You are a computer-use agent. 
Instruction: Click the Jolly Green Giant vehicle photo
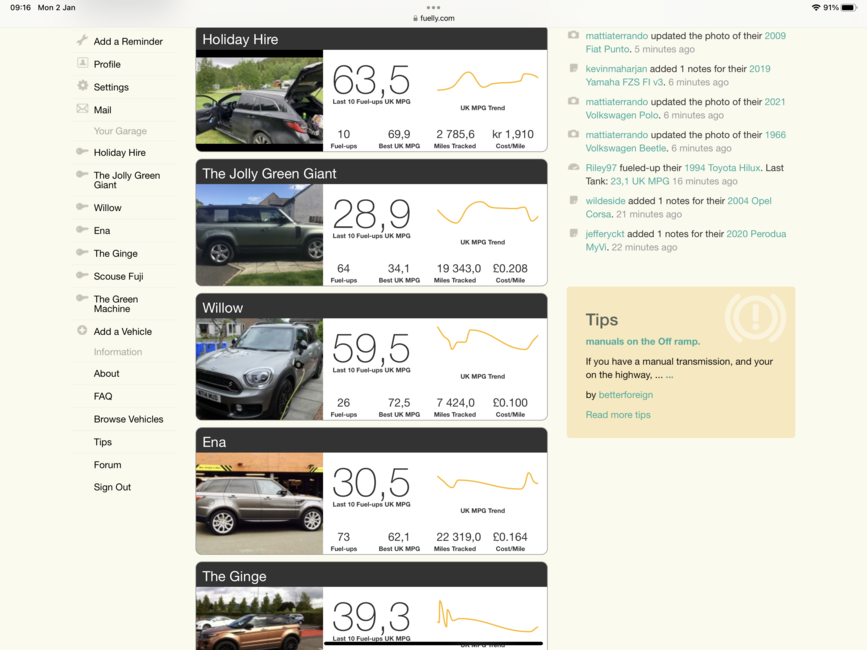259,234
